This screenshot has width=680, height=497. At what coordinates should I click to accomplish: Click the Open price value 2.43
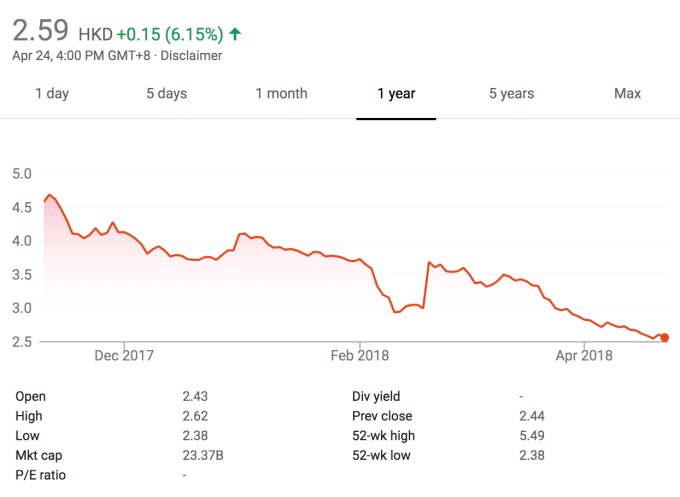[x=198, y=396]
